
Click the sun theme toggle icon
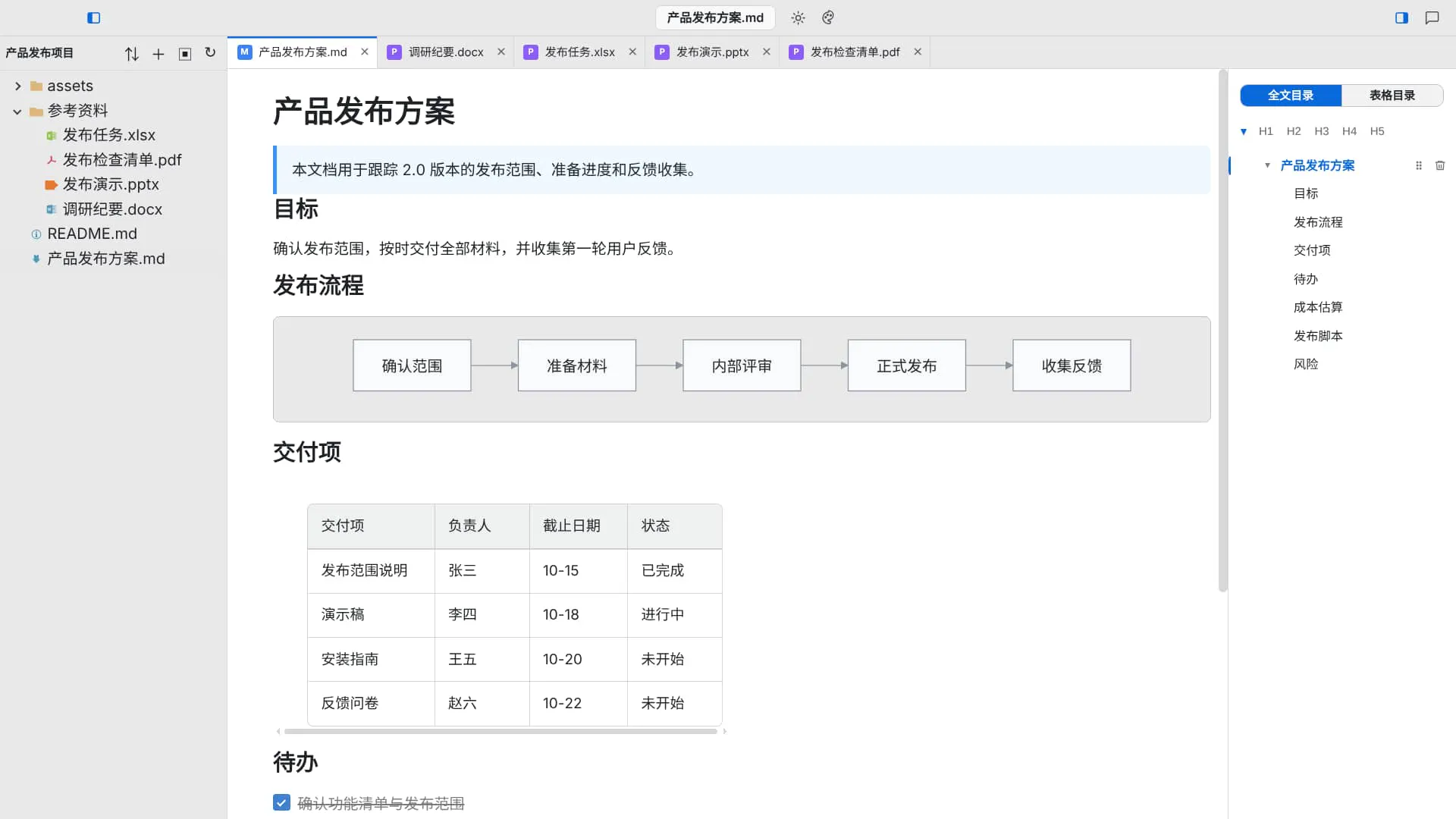tap(798, 17)
